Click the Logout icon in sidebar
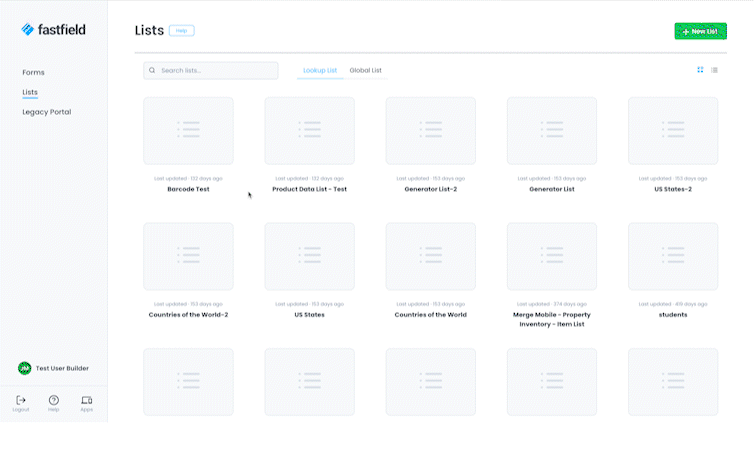The image size is (754, 471). pos(21,400)
